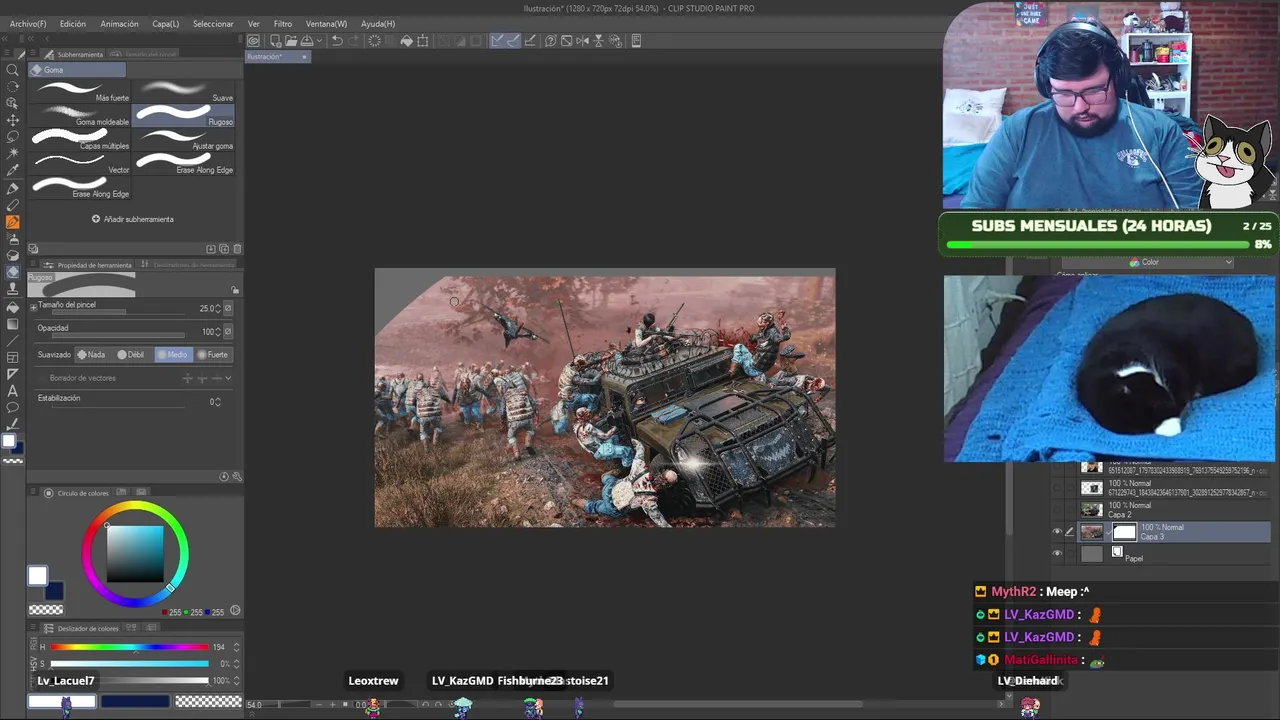Choose the Capas múltiples sub tool
Viewport: 1280px width, 720px height.
pos(80,140)
